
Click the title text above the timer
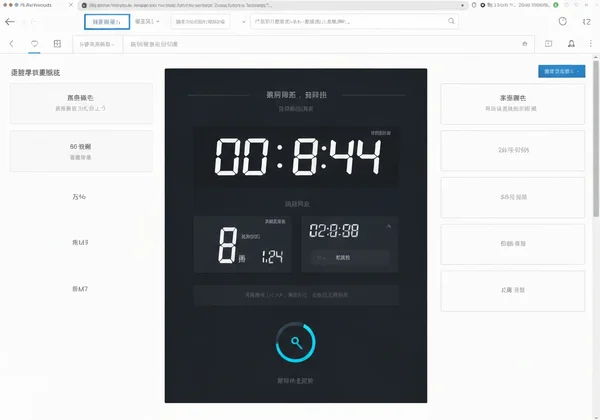[296, 95]
